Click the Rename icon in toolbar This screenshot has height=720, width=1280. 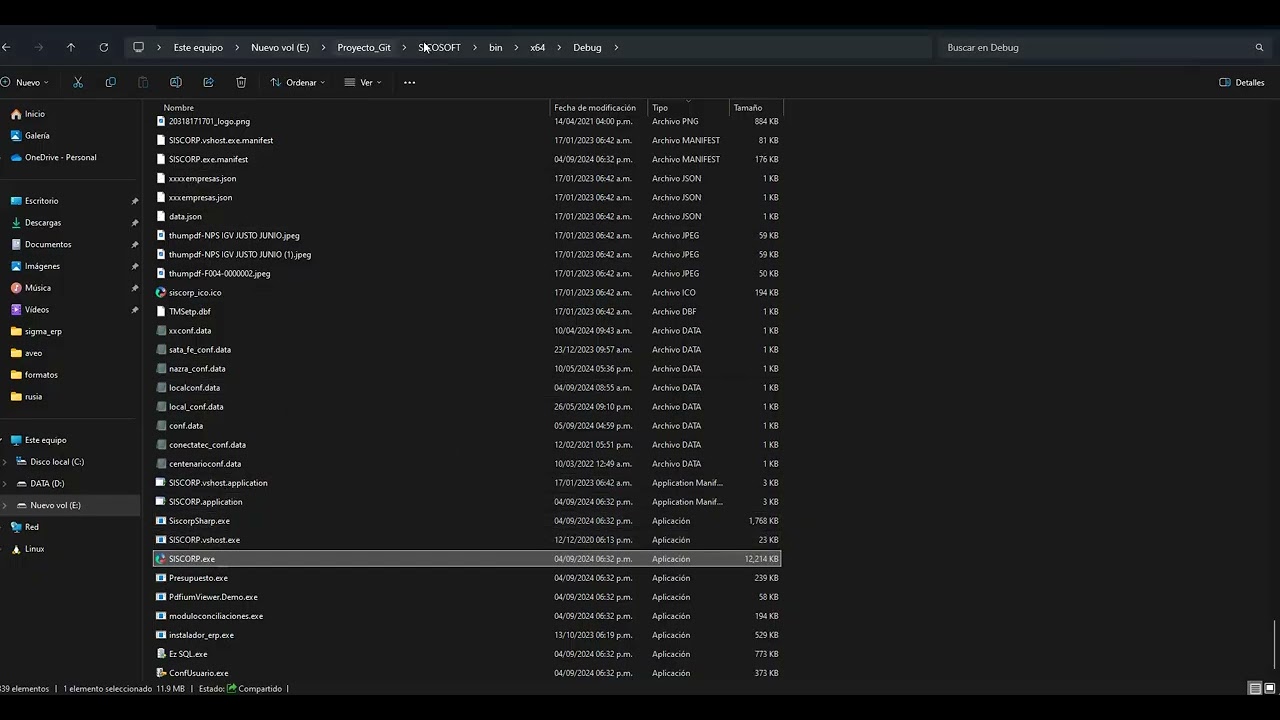point(176,82)
